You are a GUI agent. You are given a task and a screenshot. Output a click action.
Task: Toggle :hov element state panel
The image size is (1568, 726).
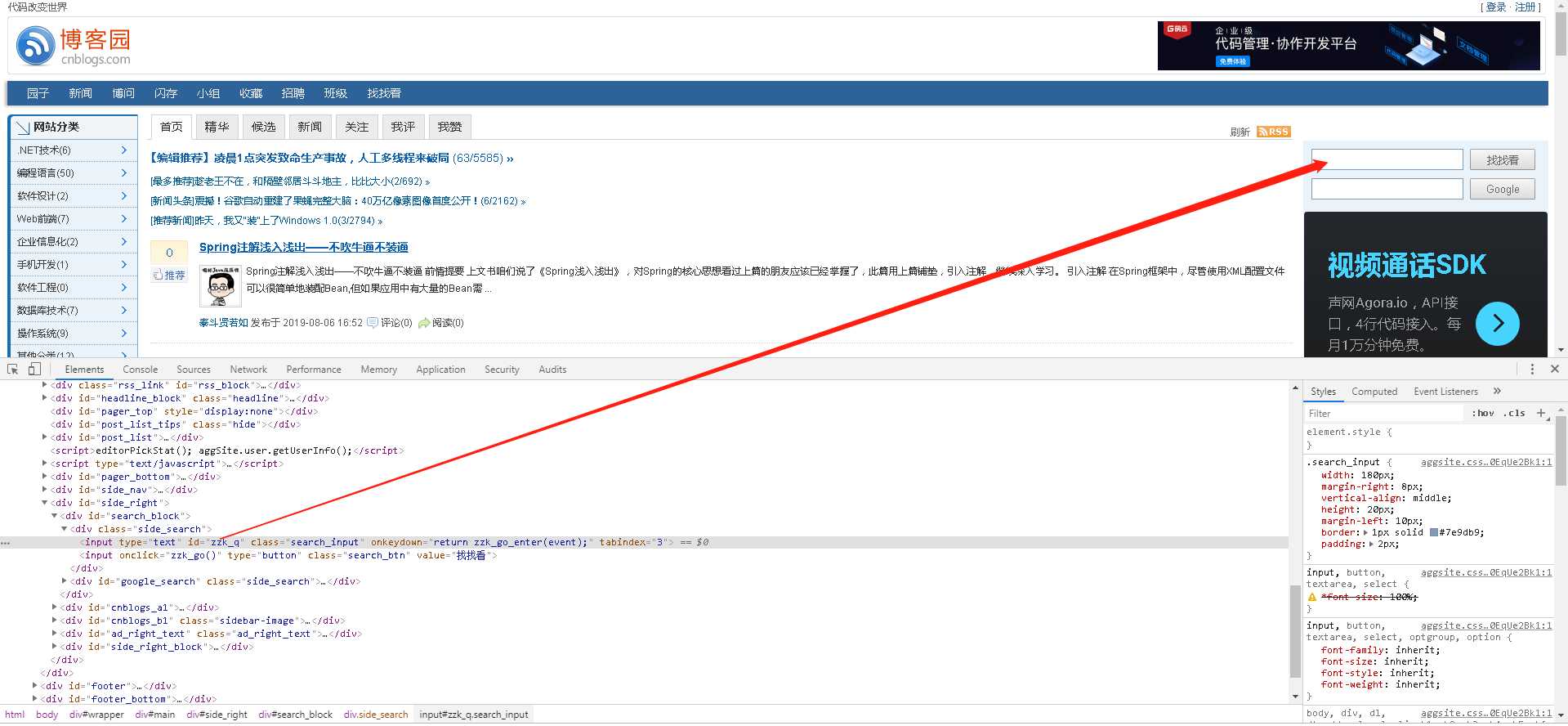click(1482, 414)
